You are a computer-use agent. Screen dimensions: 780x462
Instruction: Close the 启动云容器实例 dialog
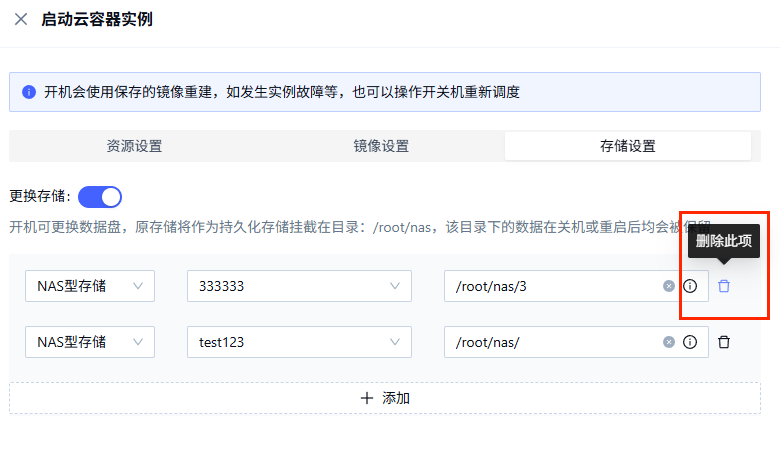coord(21,20)
